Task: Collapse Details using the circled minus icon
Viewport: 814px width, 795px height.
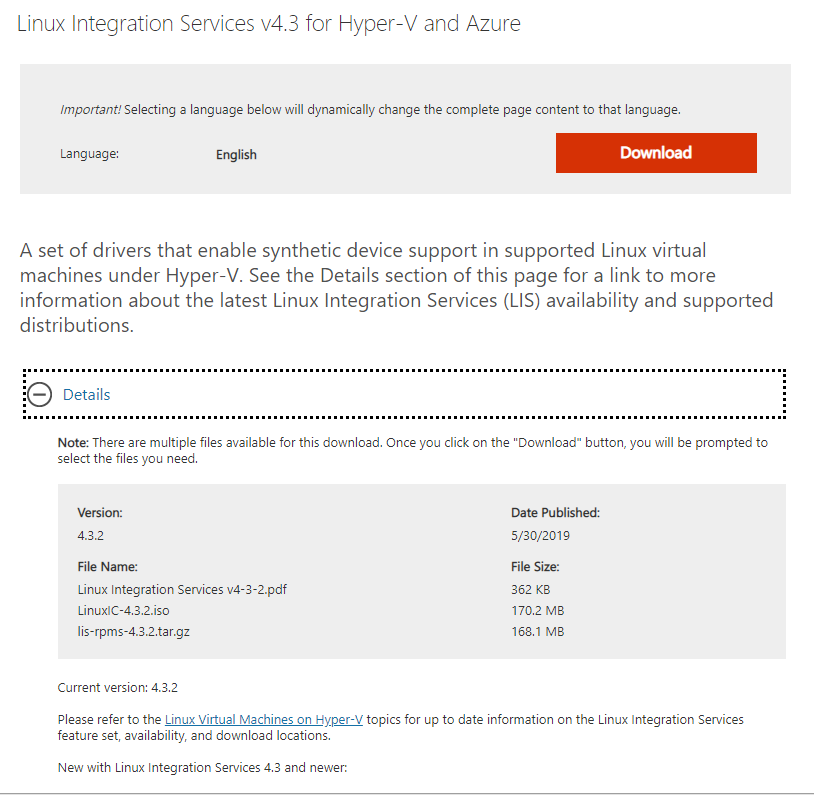Action: (x=39, y=395)
